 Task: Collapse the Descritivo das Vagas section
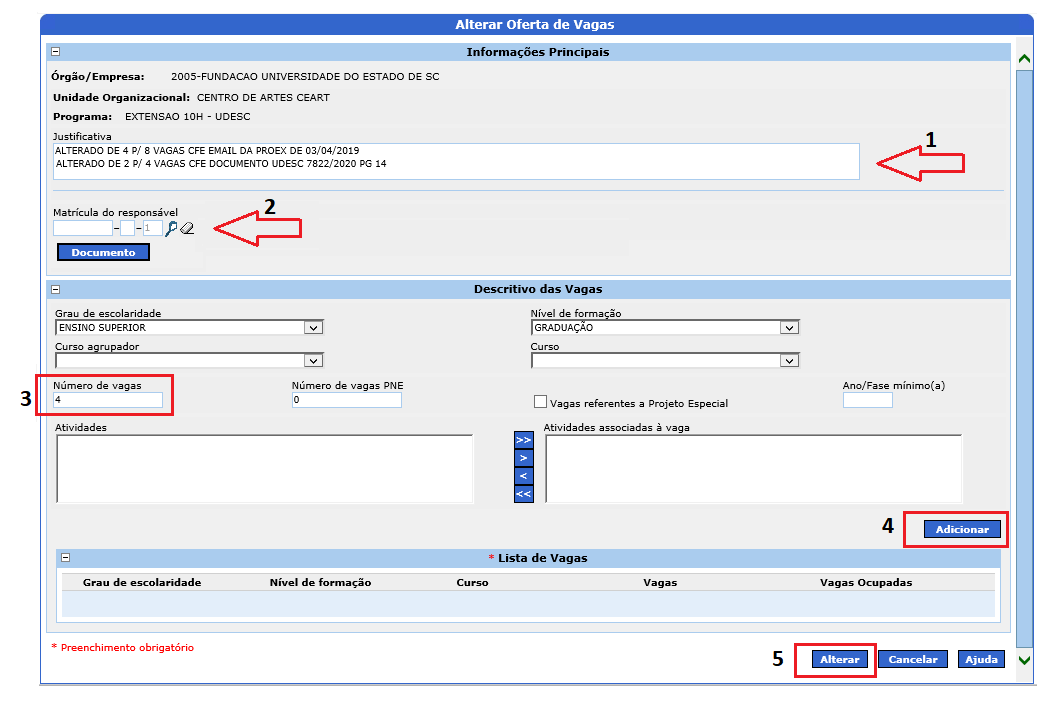click(56, 289)
